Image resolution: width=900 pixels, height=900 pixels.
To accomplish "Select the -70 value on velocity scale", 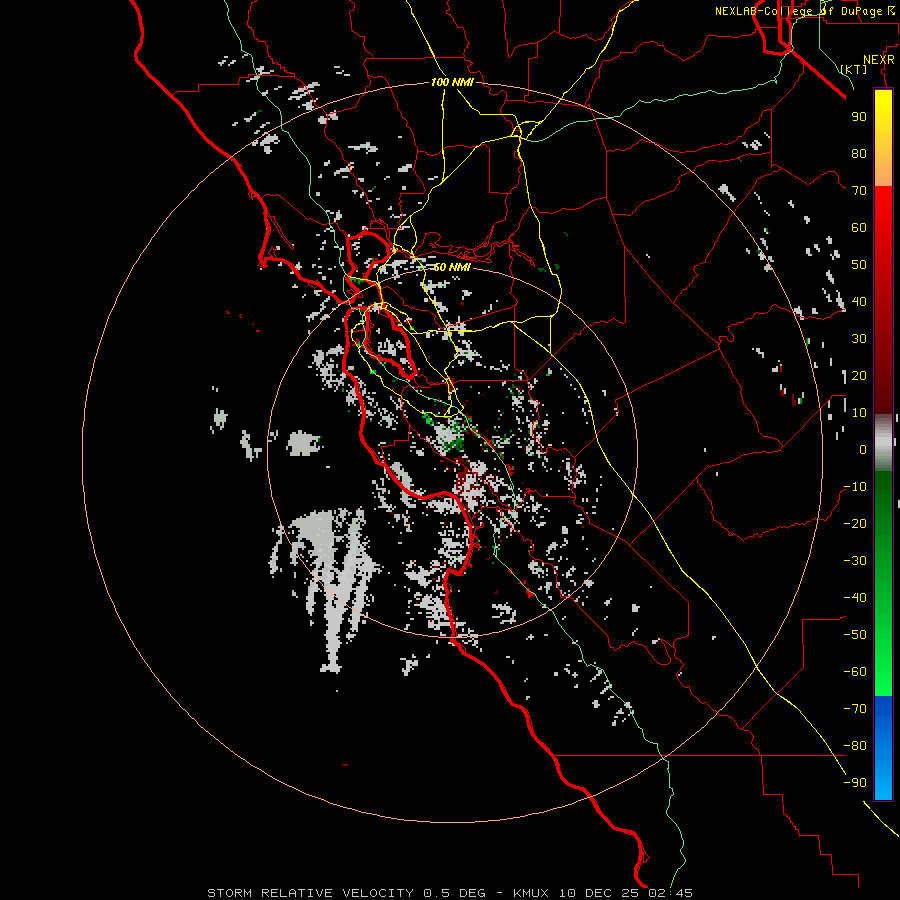I will point(855,708).
